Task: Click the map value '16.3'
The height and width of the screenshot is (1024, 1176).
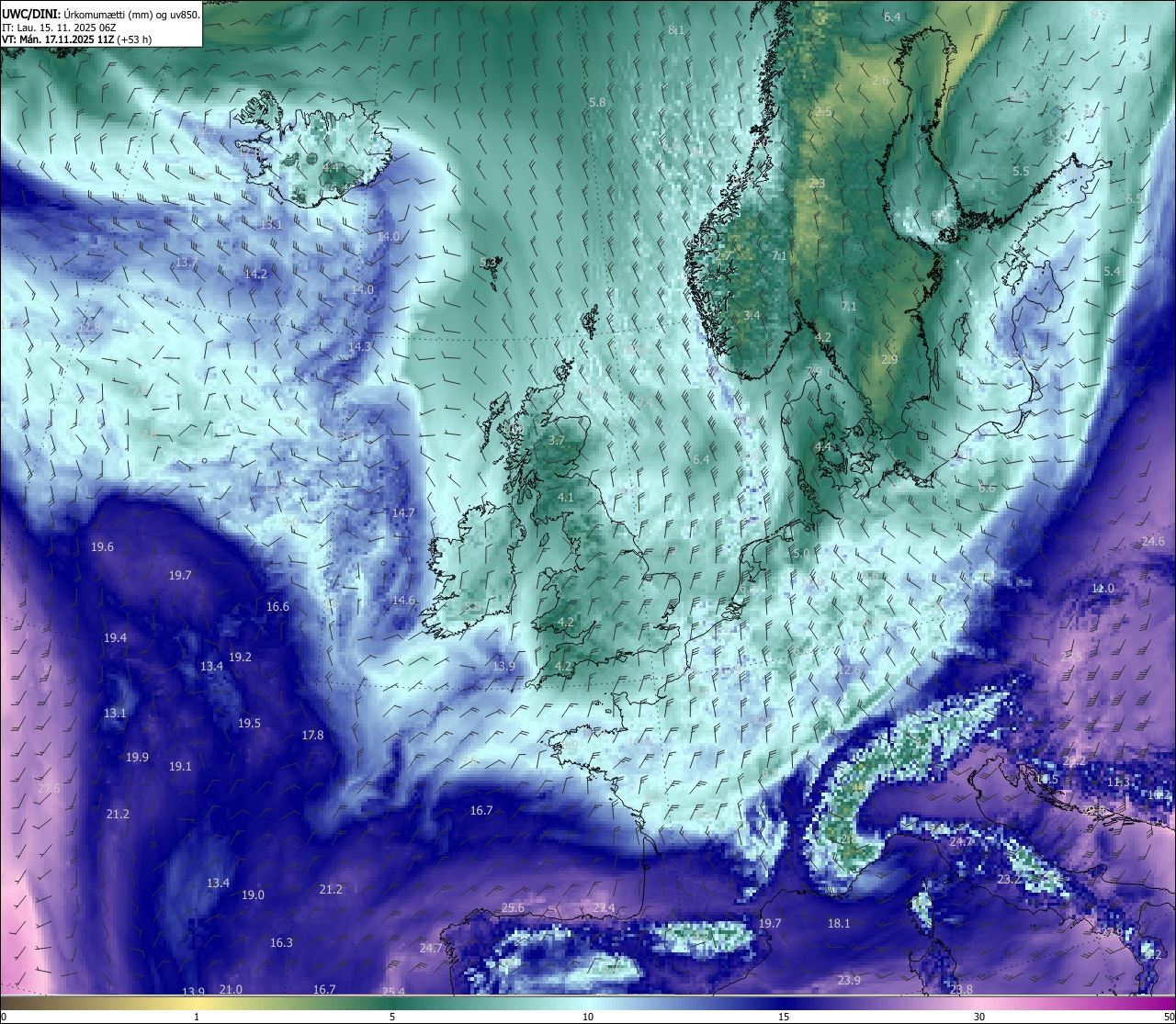Action: [281, 943]
